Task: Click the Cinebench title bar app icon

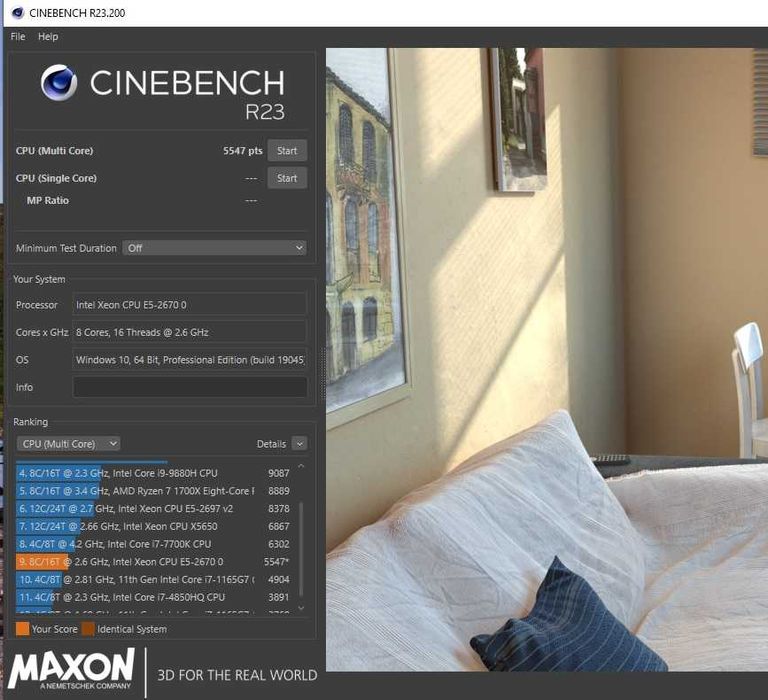Action: tap(17, 13)
